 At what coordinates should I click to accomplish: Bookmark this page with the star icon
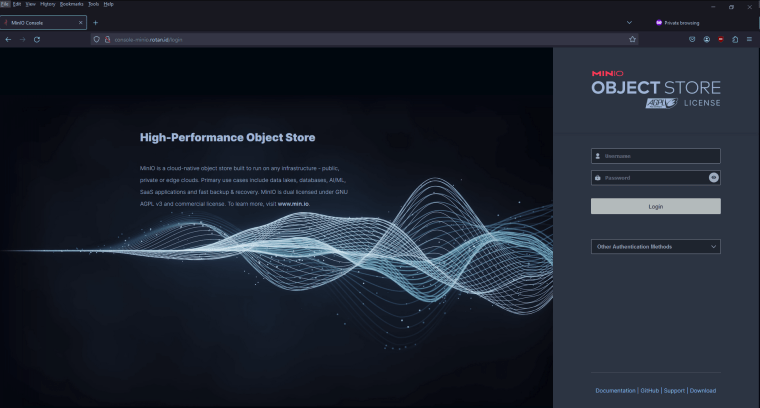coord(632,40)
